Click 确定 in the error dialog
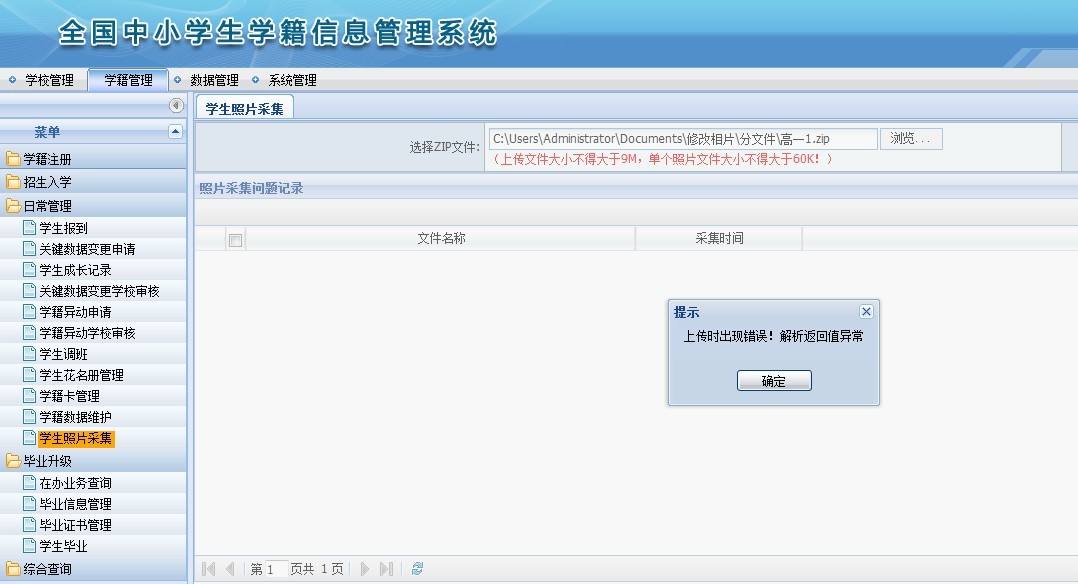Viewport: 1078px width, 584px height. pos(774,380)
